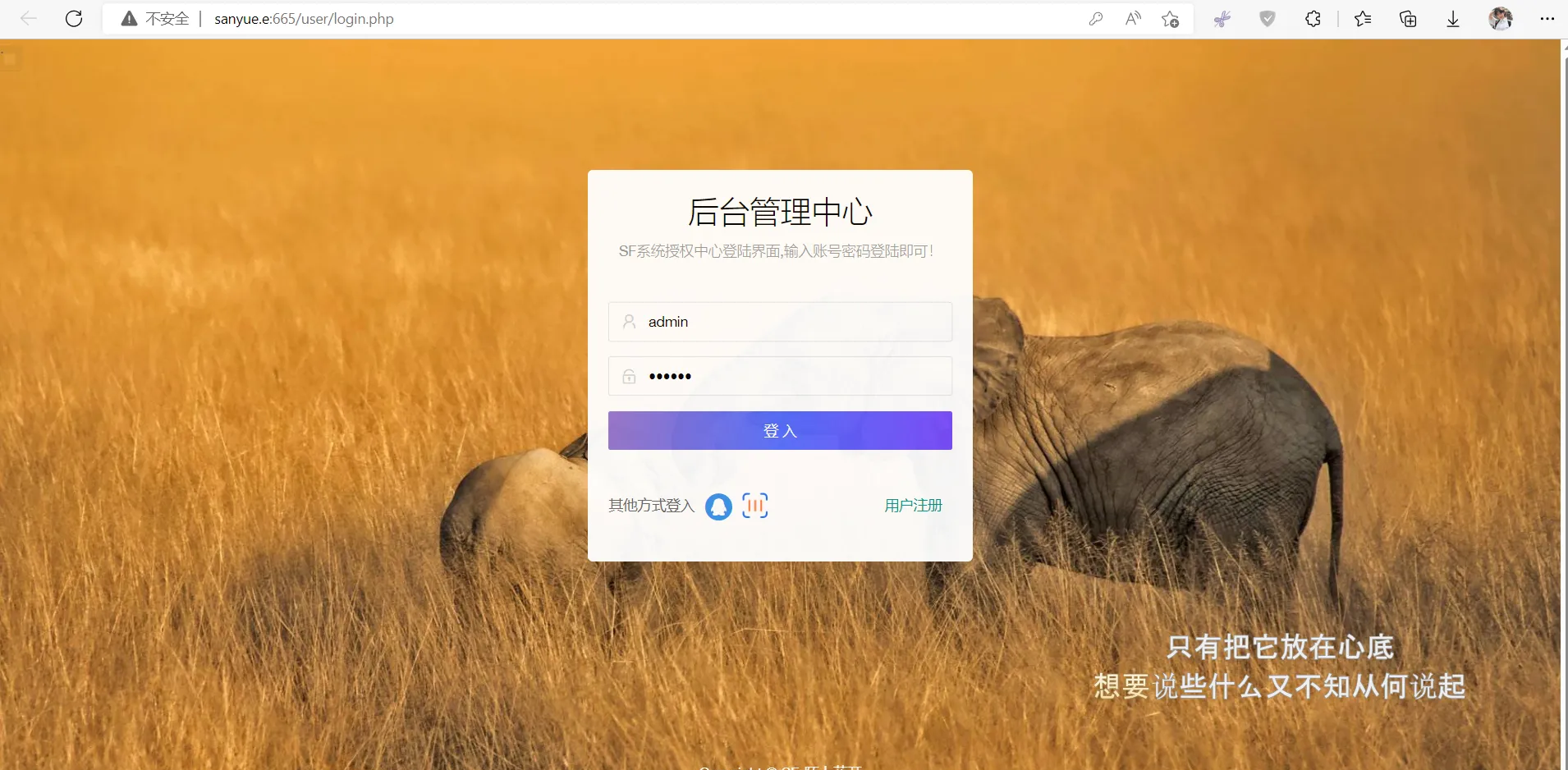
Task: Open the Collections panel
Action: click(x=1409, y=18)
